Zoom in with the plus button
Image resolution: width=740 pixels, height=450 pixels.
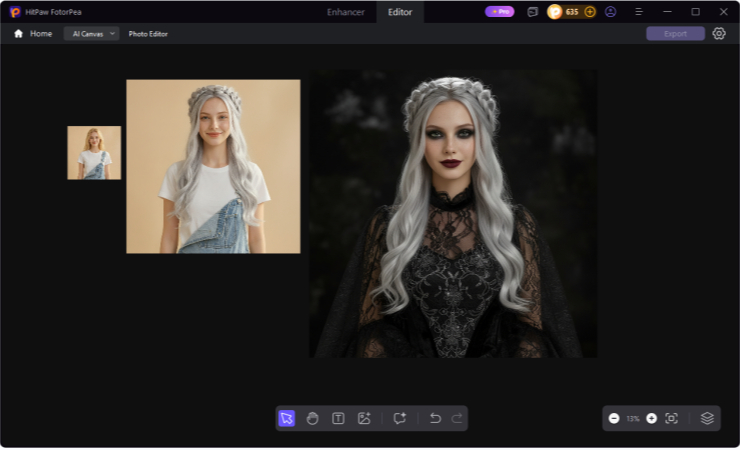651,418
